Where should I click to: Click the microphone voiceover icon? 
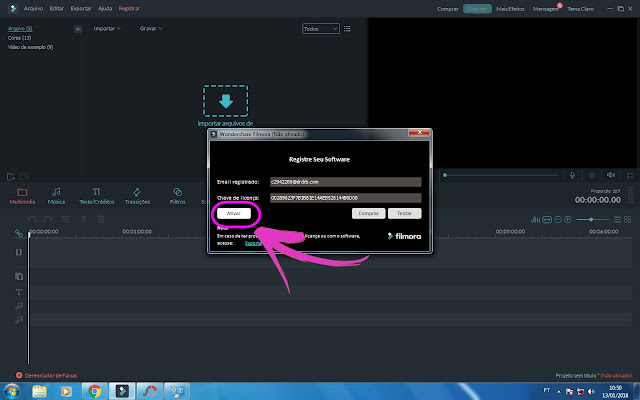tap(572, 175)
